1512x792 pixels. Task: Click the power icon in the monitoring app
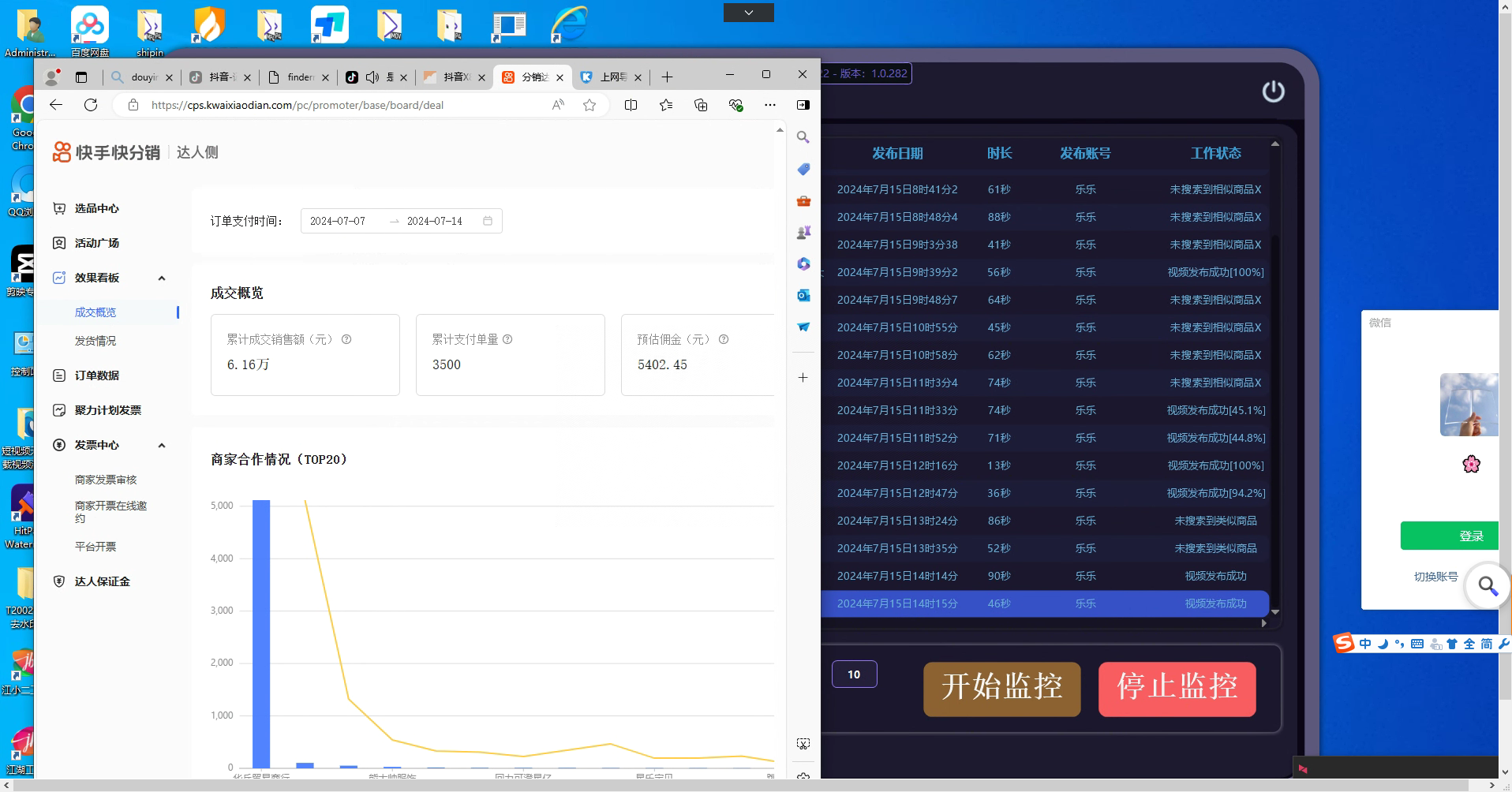[1273, 92]
